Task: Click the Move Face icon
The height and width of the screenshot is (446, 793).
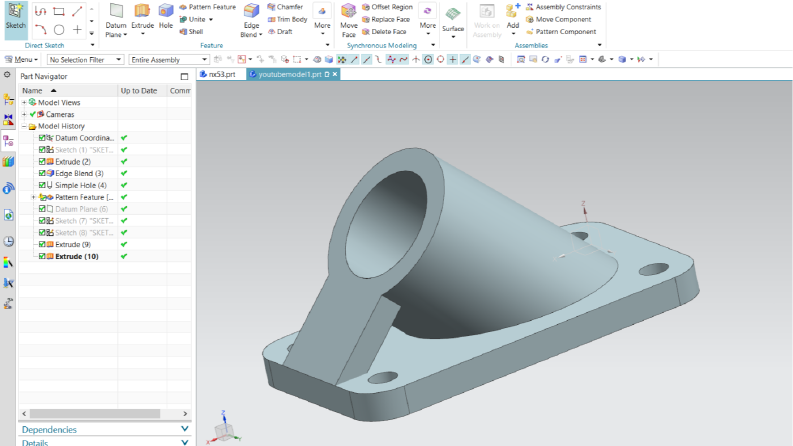Action: tap(348, 11)
